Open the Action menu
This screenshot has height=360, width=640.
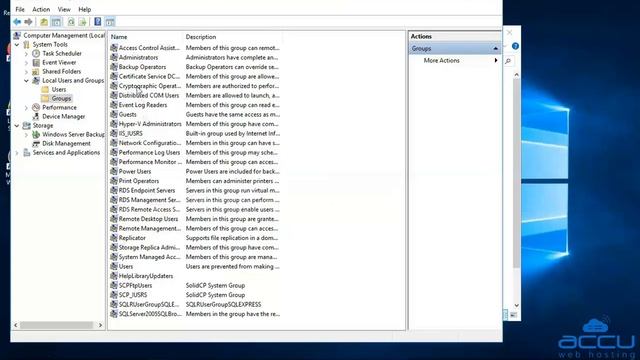pos(41,9)
